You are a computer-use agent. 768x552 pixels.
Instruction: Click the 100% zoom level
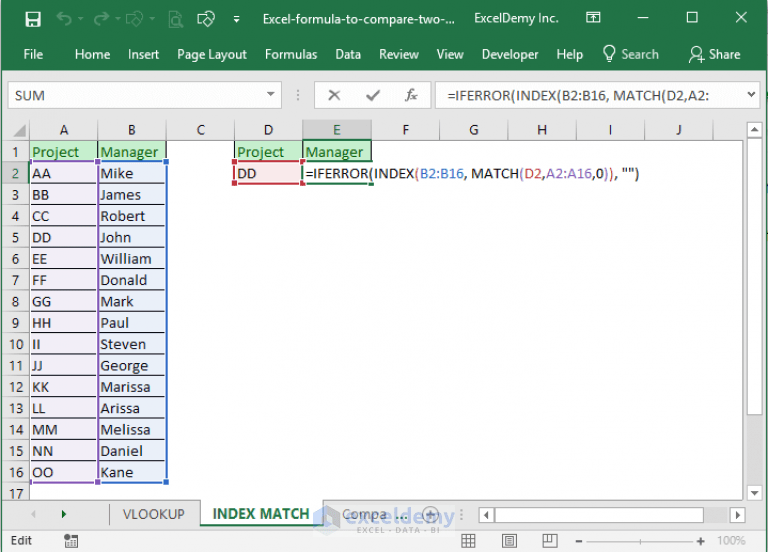731,541
